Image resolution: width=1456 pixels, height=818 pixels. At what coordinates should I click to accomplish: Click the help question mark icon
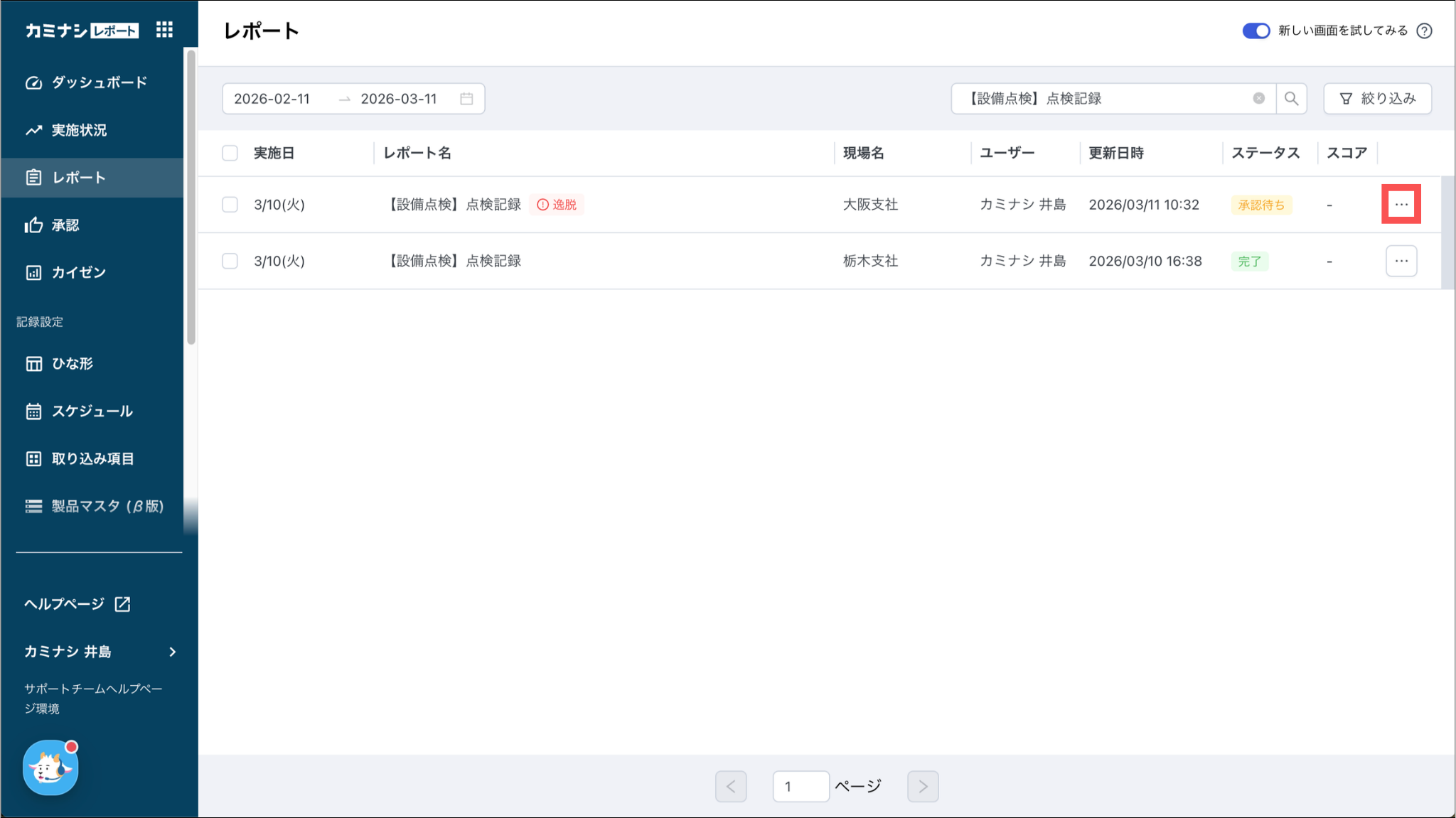[x=1424, y=31]
